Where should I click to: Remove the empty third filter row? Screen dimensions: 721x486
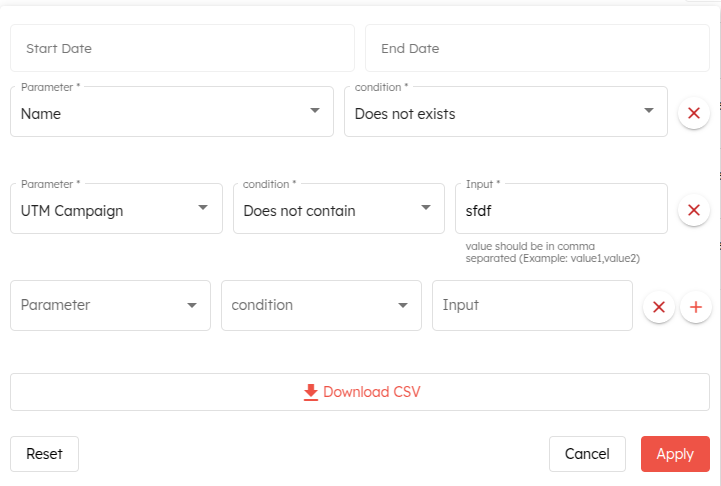[x=658, y=308]
